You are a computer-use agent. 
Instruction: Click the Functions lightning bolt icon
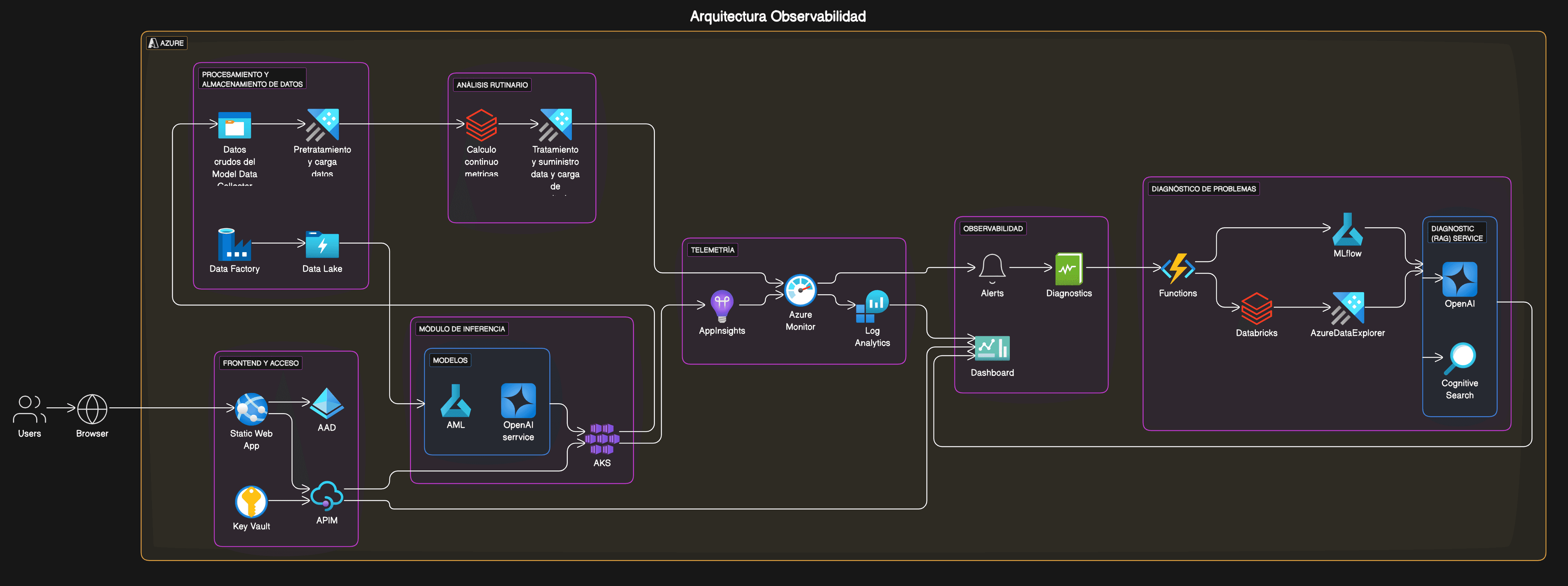coord(1177,269)
